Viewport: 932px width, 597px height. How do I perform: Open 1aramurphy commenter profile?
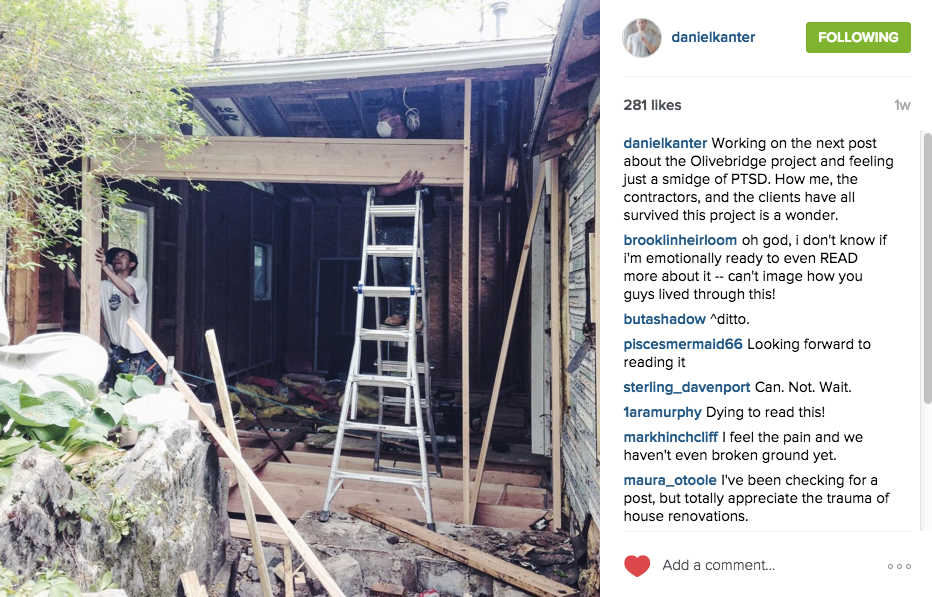pos(662,413)
